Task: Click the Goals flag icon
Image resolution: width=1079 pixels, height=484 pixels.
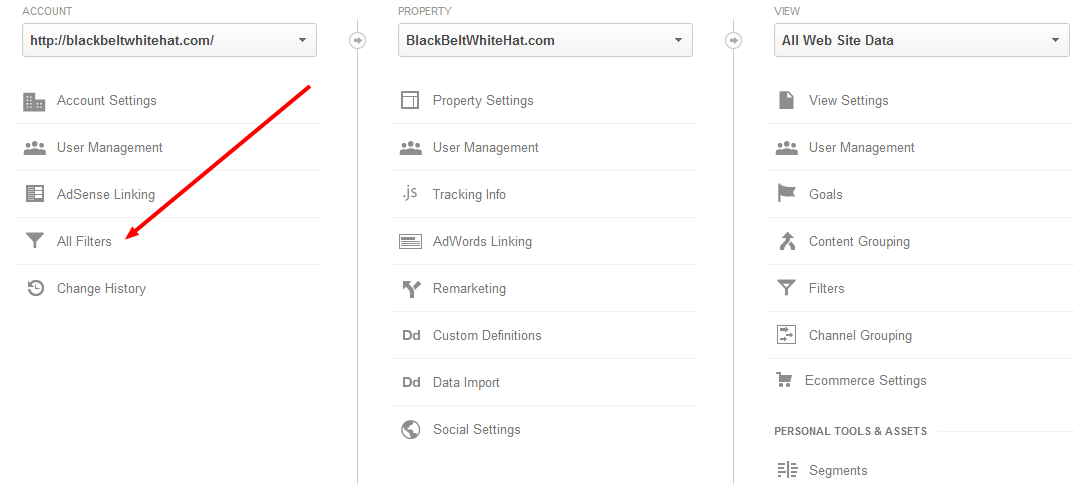Action: (x=786, y=194)
